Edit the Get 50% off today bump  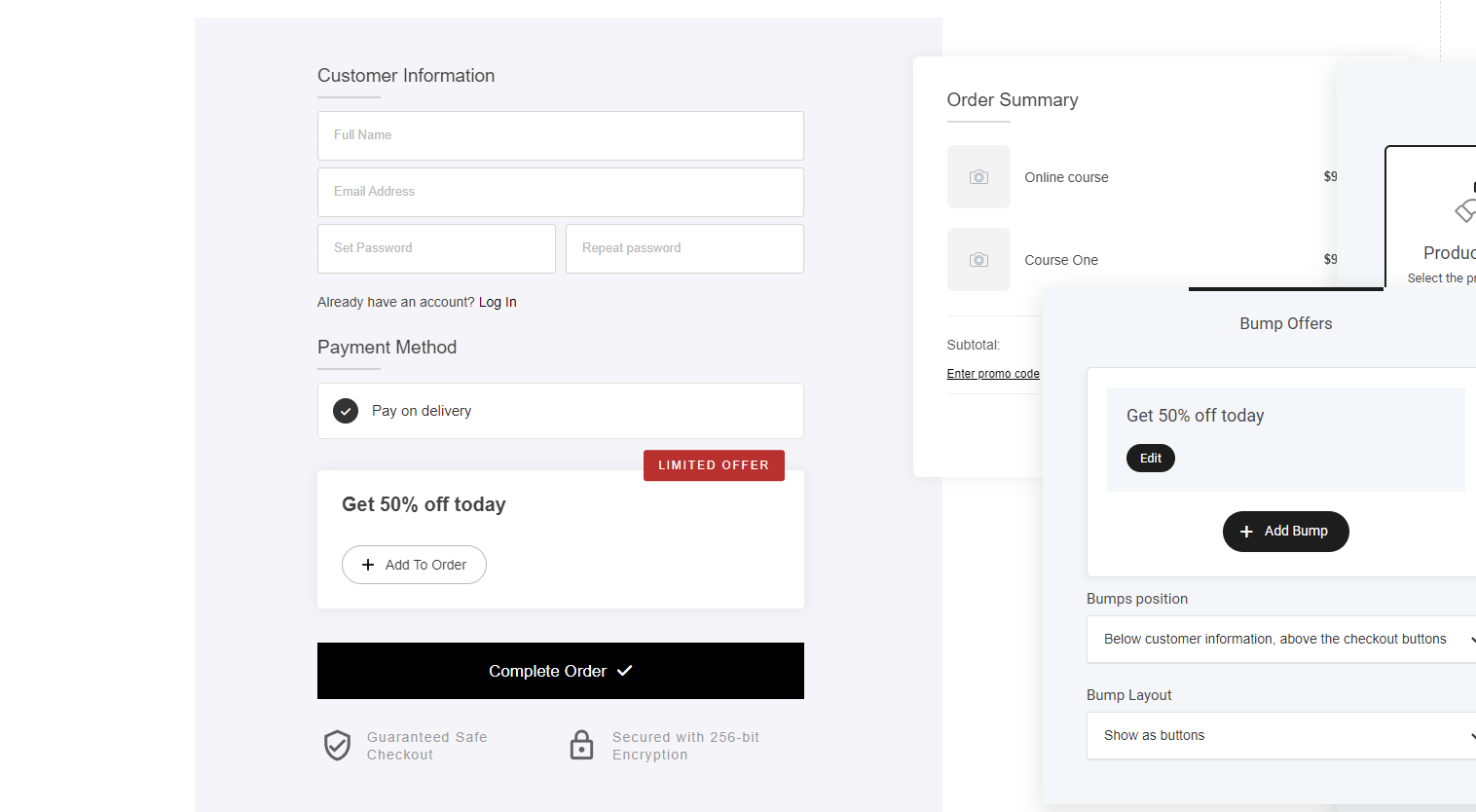[1151, 459]
